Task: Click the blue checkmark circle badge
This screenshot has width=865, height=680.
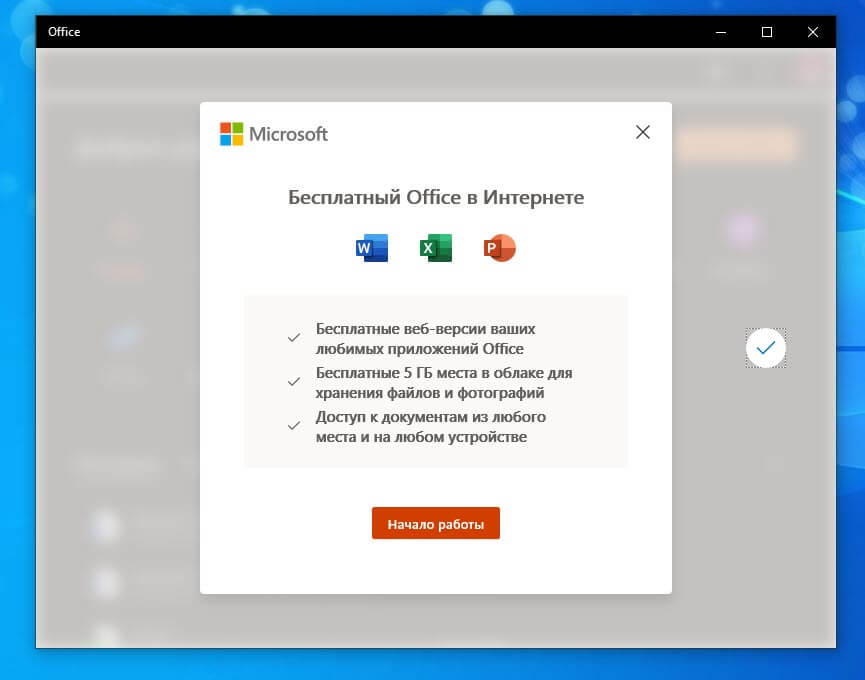Action: click(766, 348)
